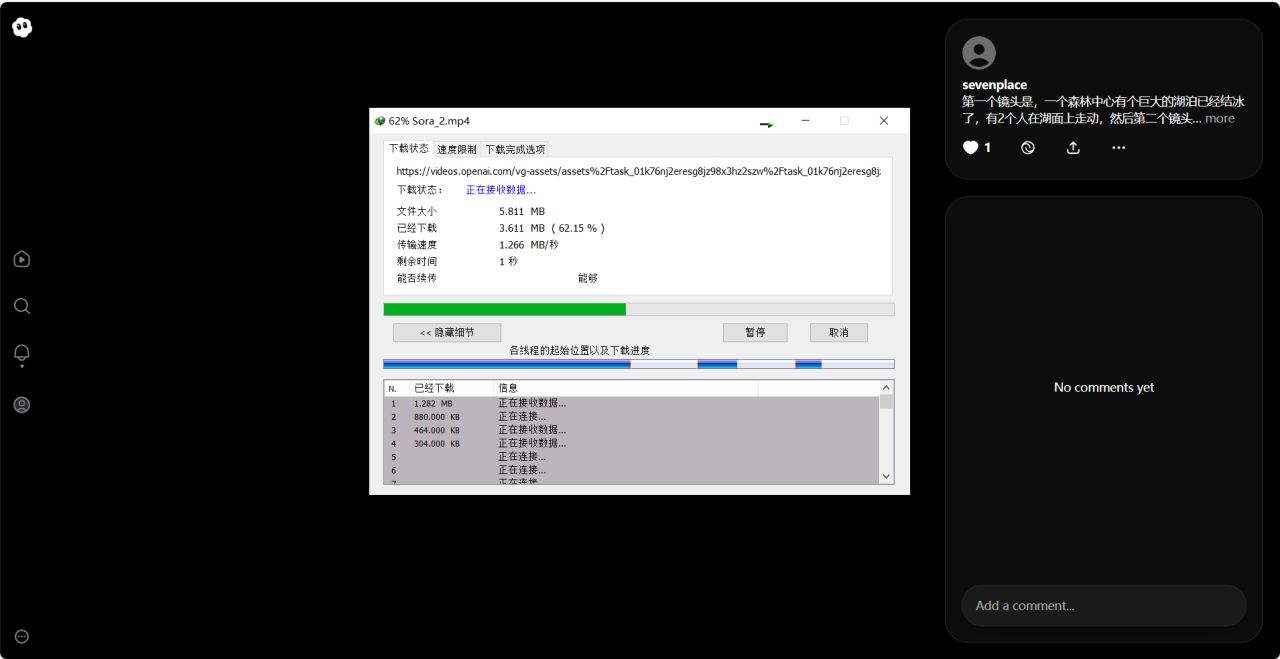Maximize the Sora_2.mp4 download window
This screenshot has height=659, width=1280.
pos(844,121)
